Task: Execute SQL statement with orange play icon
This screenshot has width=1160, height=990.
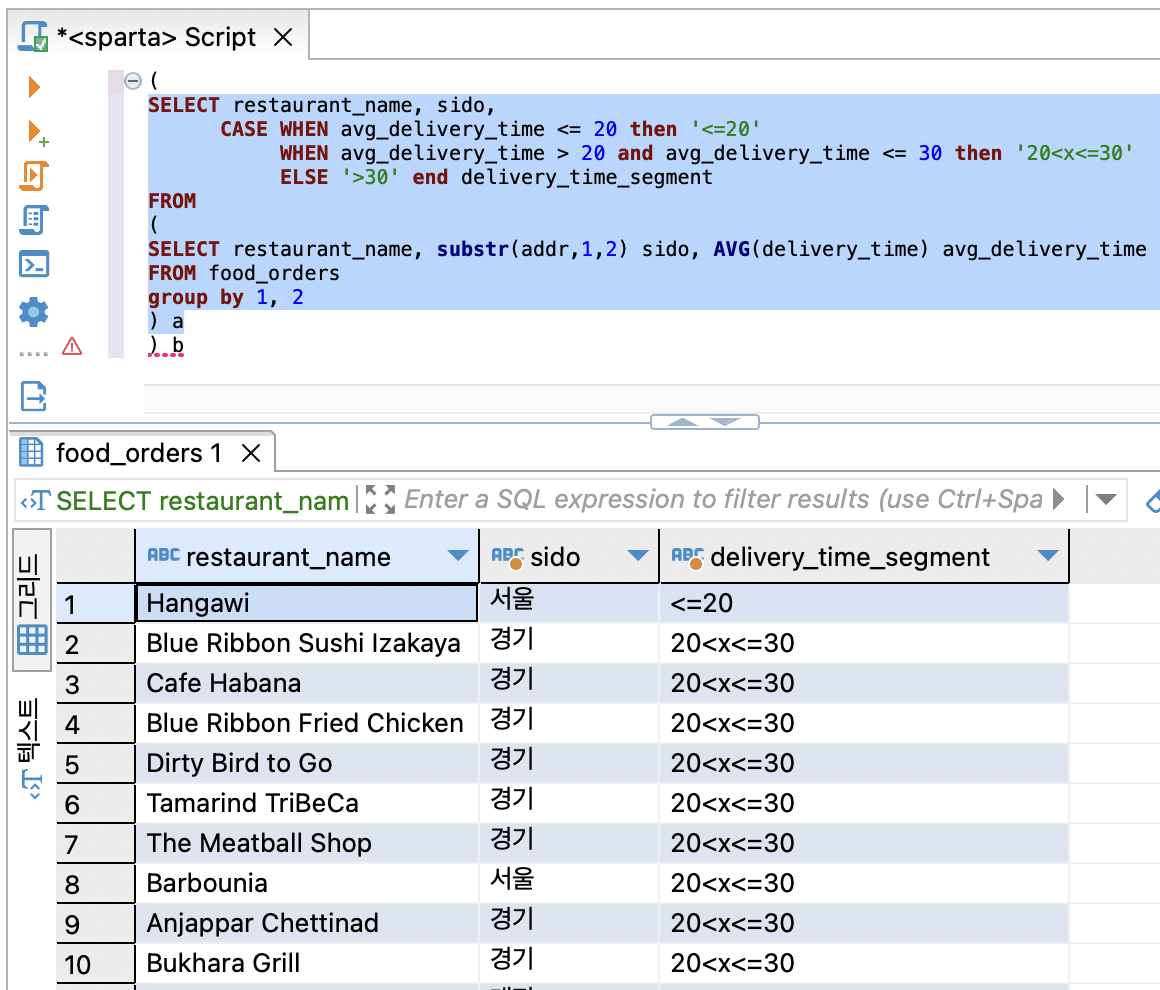Action: coord(33,87)
